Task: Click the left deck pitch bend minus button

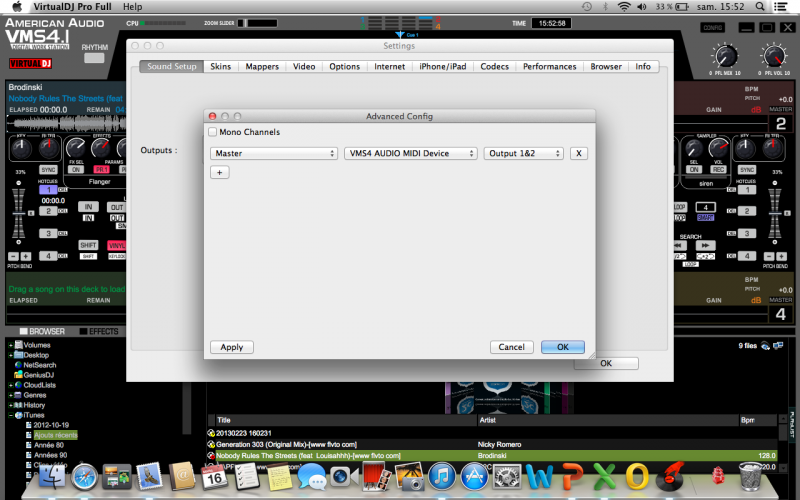Action: 14,256
